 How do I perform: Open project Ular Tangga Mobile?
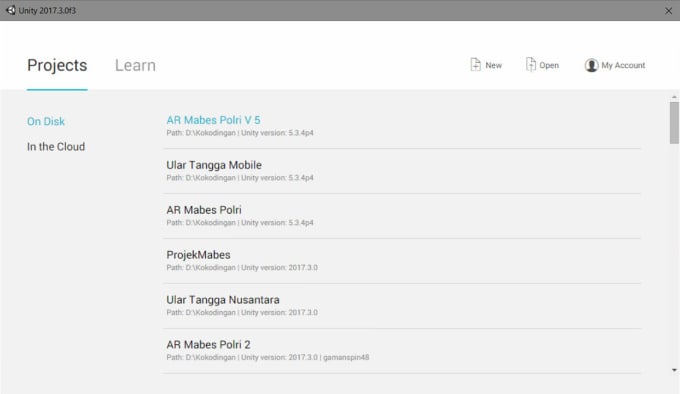214,165
